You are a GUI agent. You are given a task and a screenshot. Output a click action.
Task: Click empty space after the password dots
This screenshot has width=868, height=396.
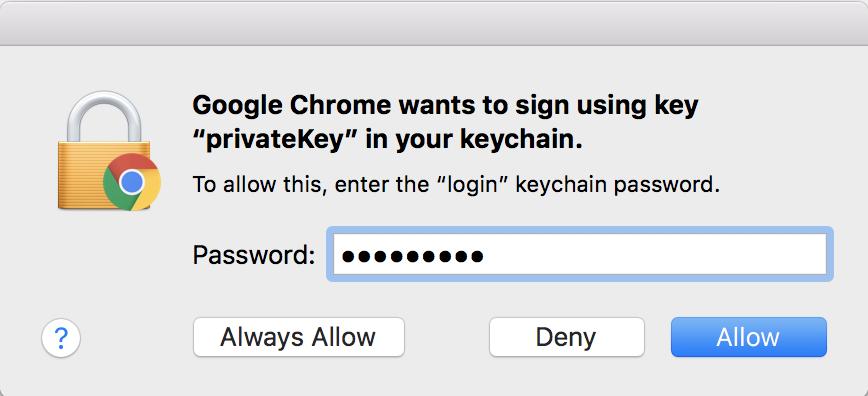[653, 255]
